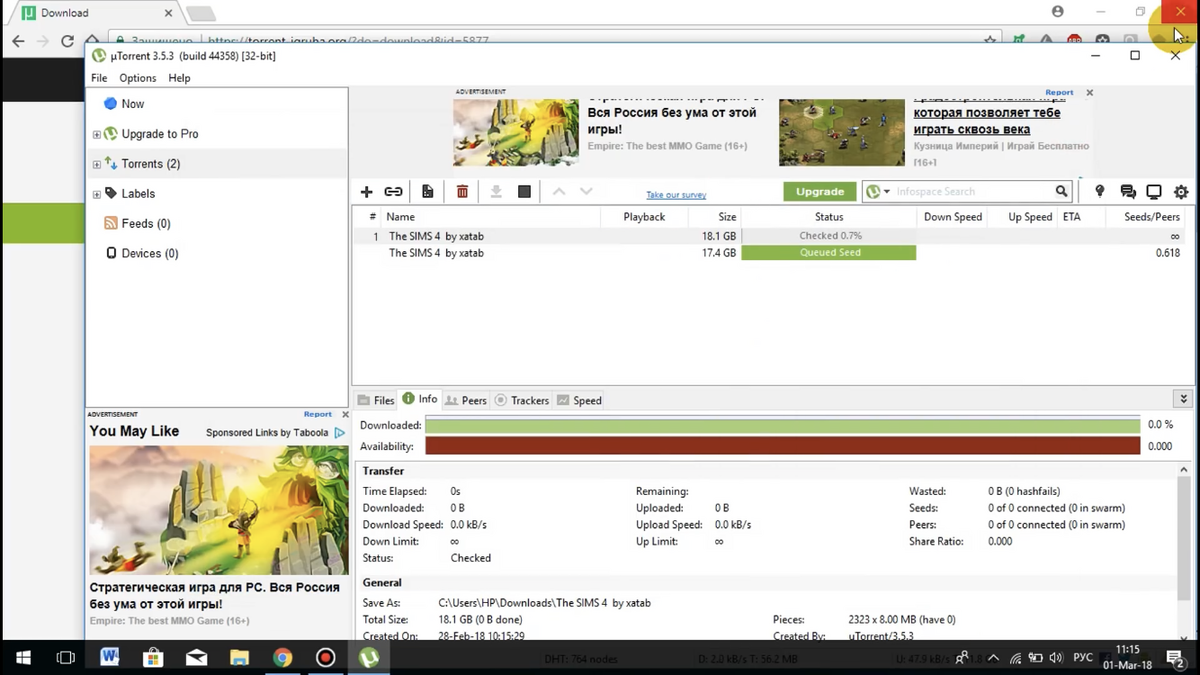Image resolution: width=1200 pixels, height=675 pixels.
Task: Select the 17.4 GB SIMS 4 torrent
Action: coord(774,253)
